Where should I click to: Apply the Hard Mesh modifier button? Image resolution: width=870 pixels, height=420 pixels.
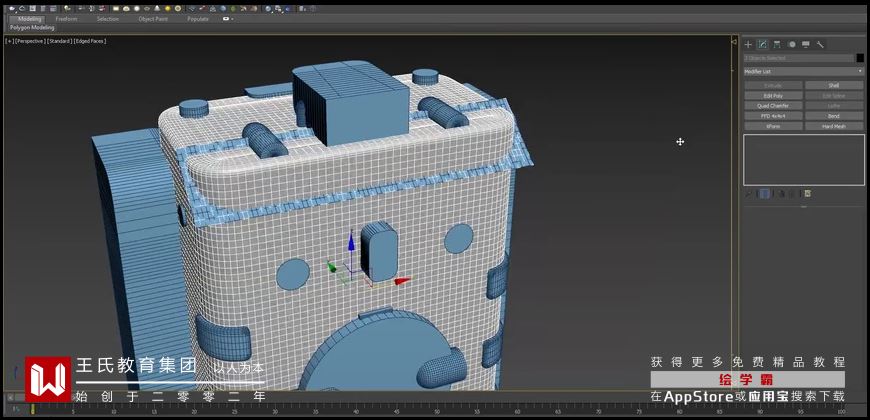pyautogui.click(x=834, y=126)
